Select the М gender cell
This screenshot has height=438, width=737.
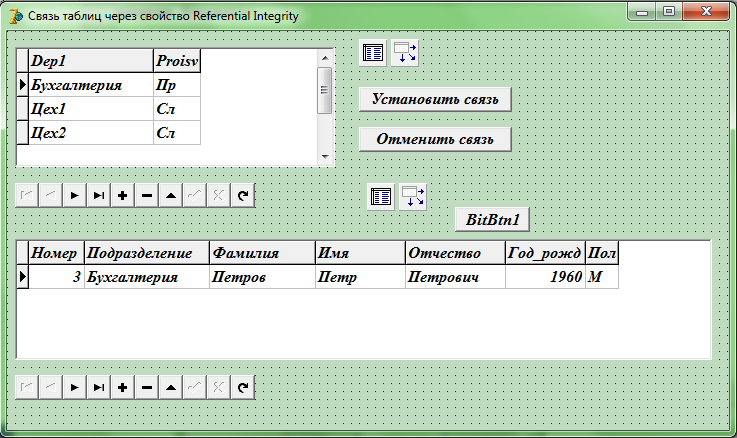pos(602,277)
